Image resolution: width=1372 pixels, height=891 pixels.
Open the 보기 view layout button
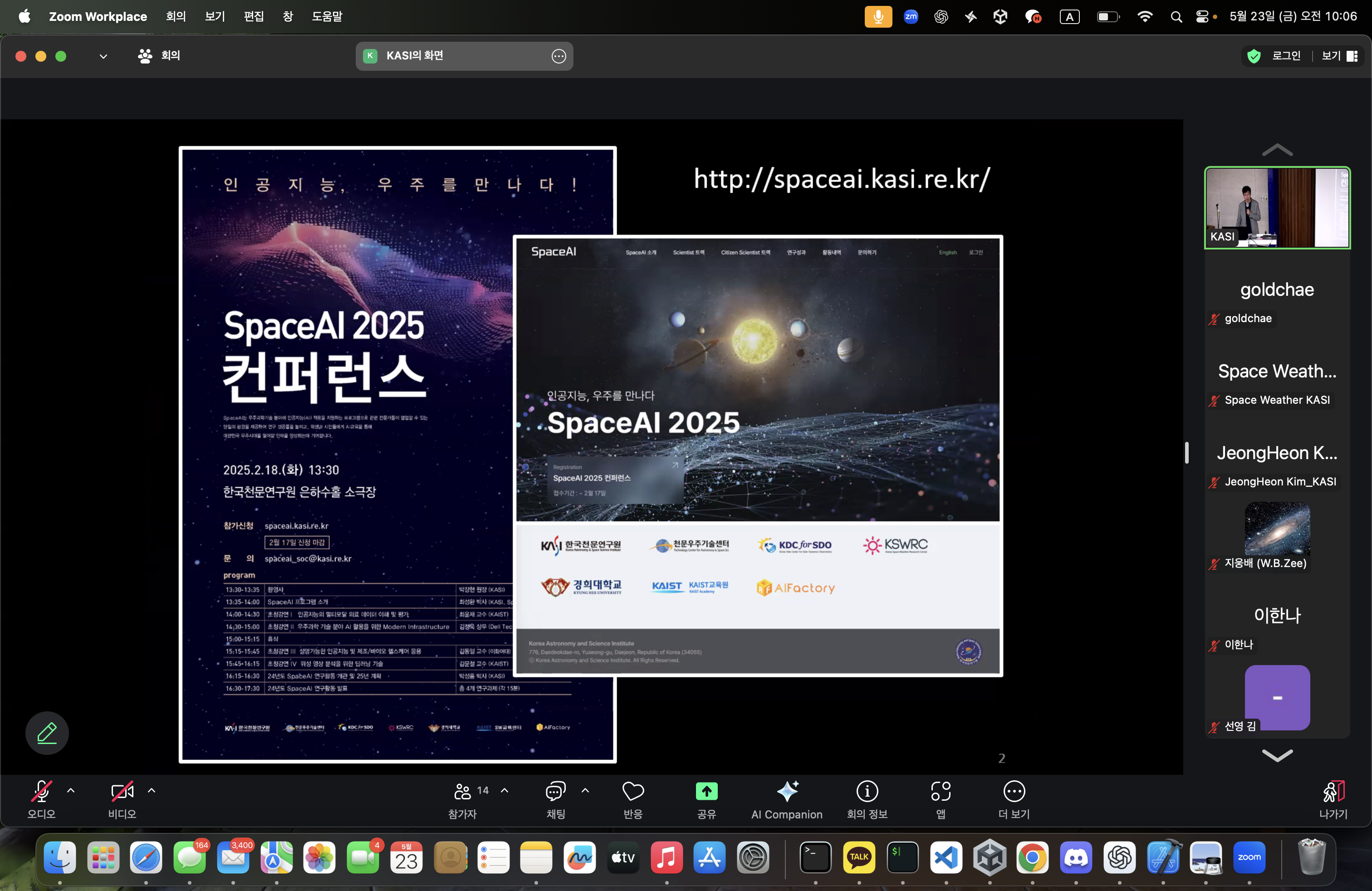click(x=1340, y=56)
